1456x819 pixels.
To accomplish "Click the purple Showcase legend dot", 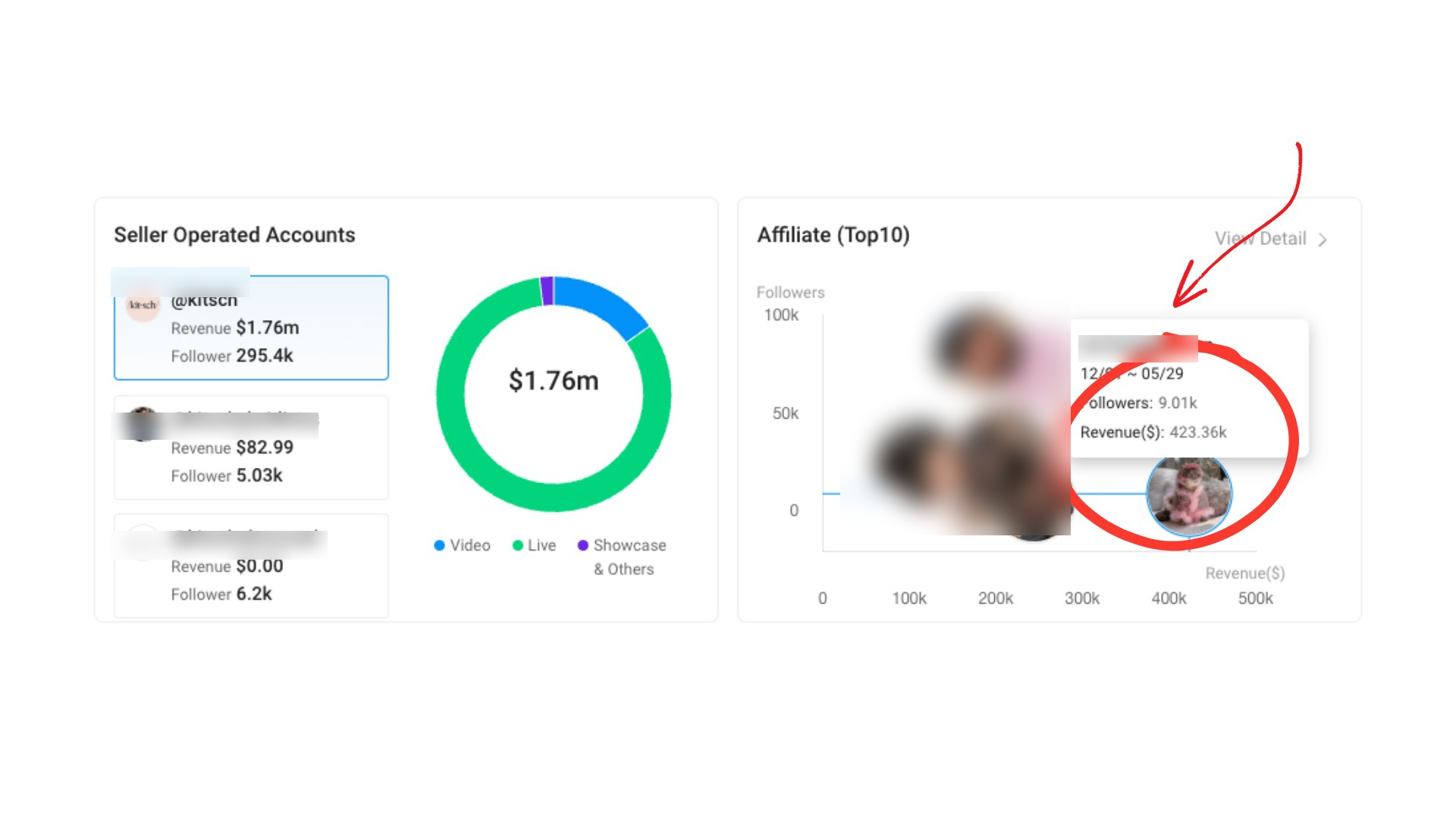I will (583, 545).
